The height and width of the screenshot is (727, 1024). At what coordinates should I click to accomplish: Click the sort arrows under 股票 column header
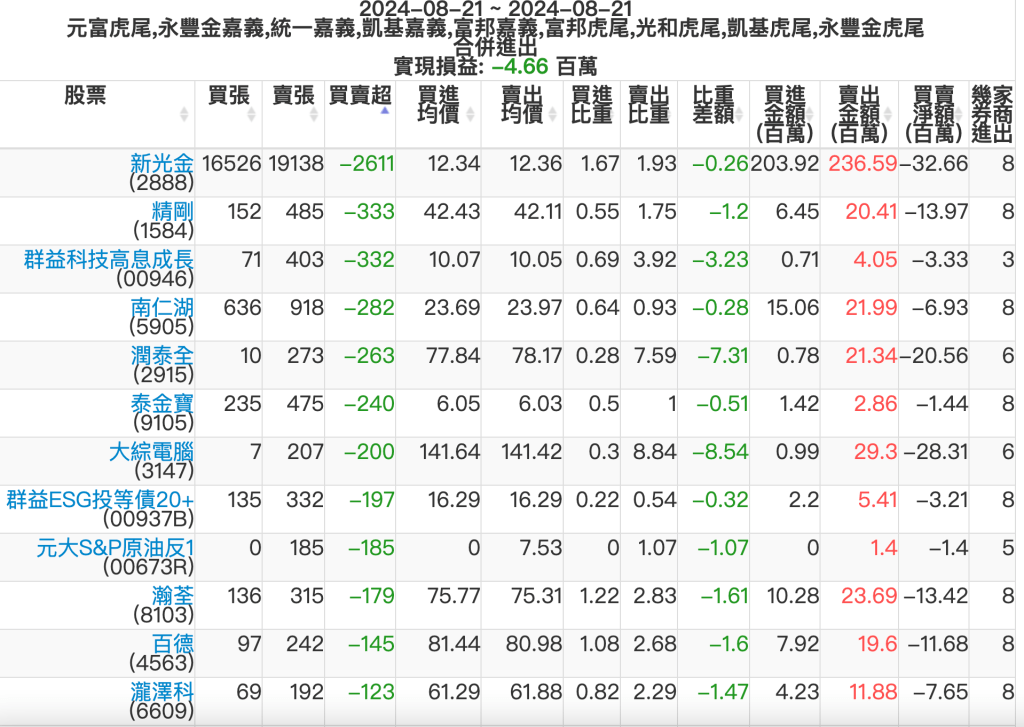(x=184, y=114)
